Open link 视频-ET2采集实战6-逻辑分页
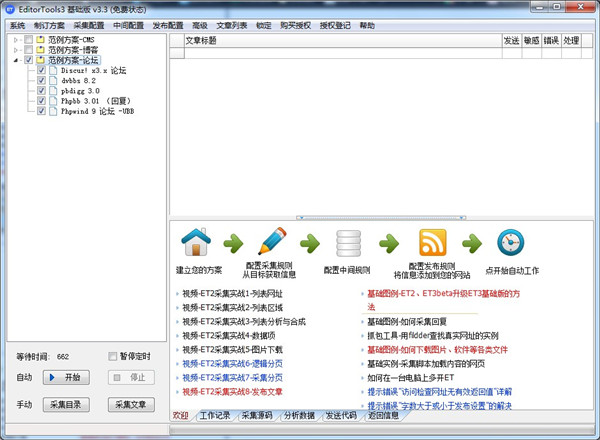This screenshot has width=600, height=440. tap(232, 364)
